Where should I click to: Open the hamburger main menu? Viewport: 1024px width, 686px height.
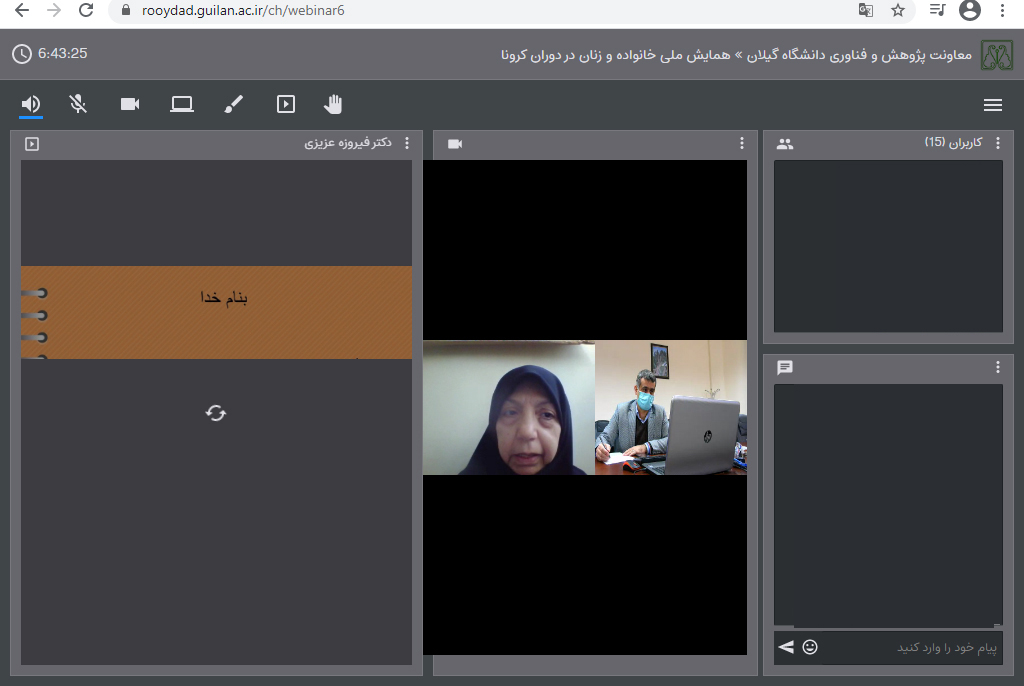pos(992,105)
